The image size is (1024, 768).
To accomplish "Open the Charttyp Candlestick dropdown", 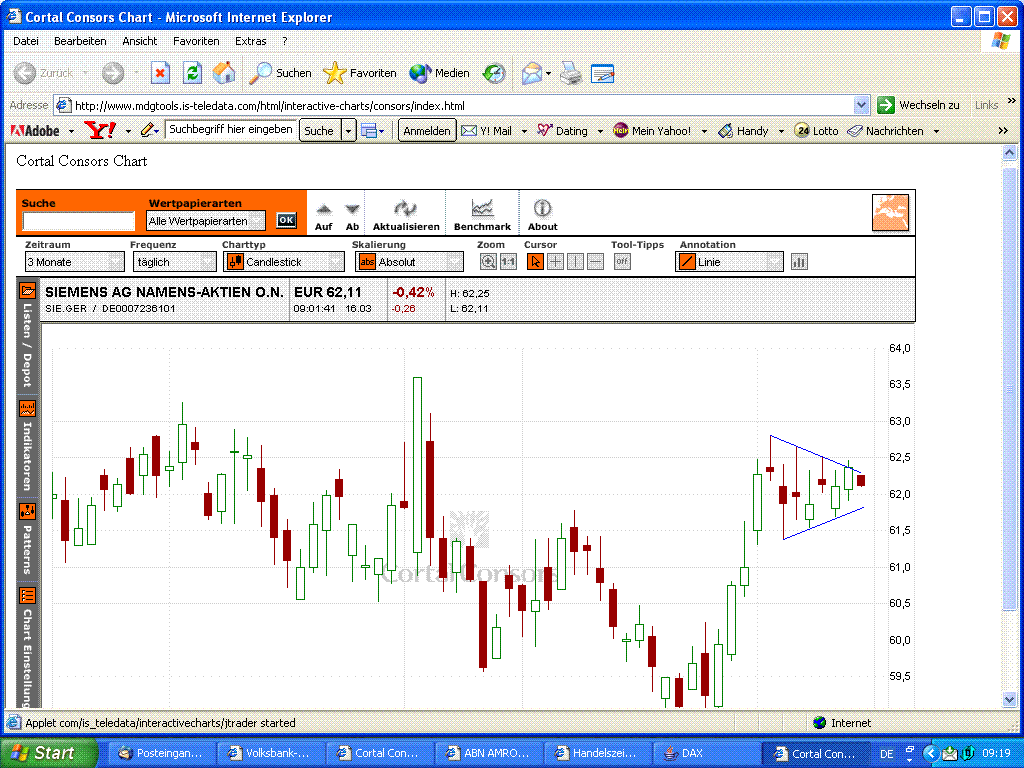I will pos(285,262).
